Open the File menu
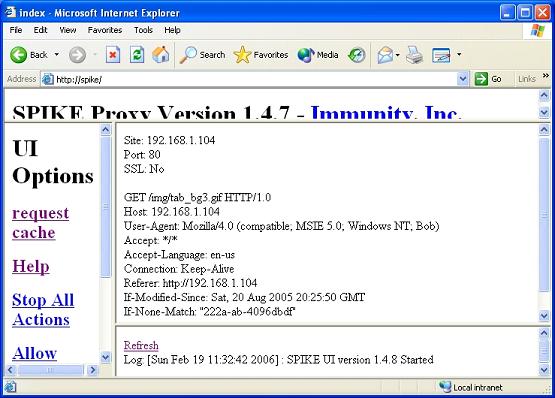Image resolution: width=555 pixels, height=398 pixels. pos(16,30)
